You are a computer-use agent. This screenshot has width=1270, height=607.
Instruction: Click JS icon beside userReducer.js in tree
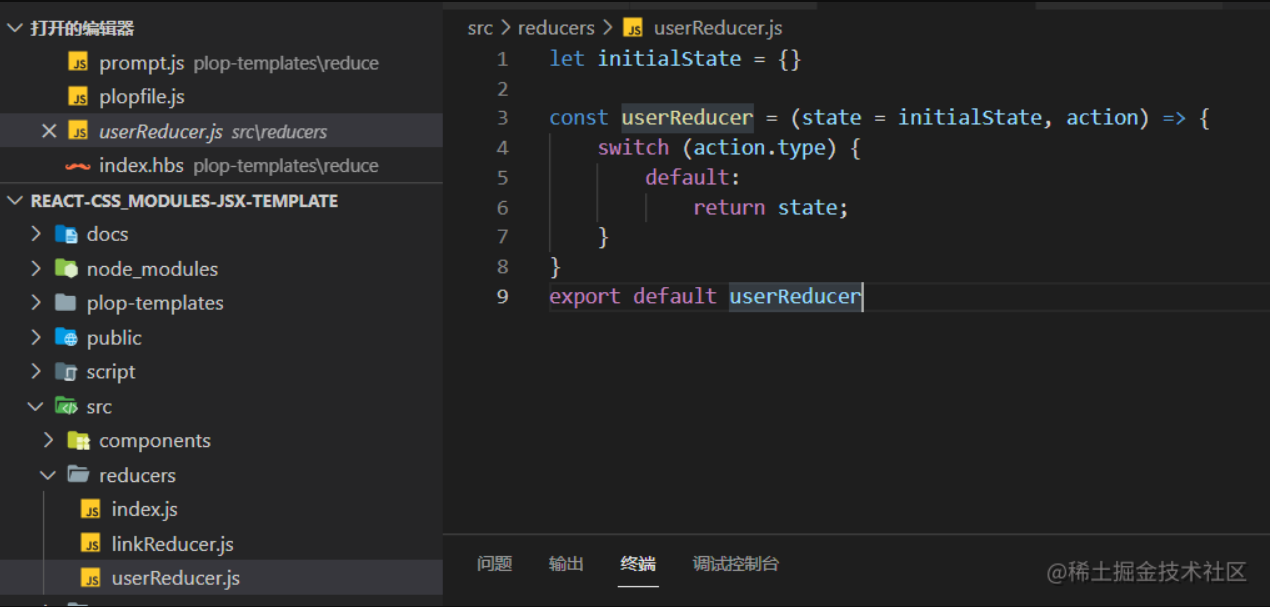pyautogui.click(x=91, y=578)
